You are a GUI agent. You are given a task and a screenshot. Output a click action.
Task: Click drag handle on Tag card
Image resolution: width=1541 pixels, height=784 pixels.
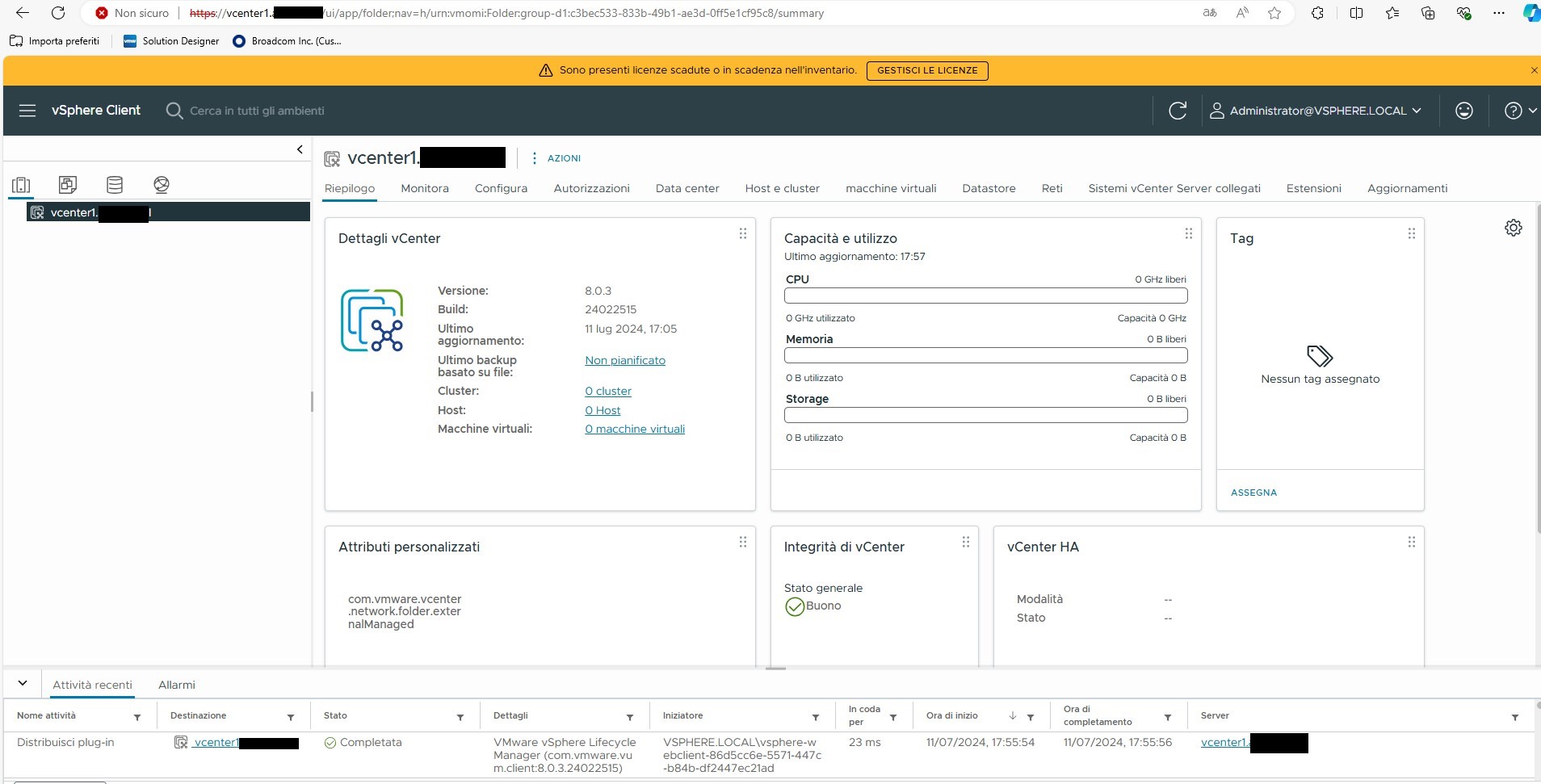tap(1411, 233)
